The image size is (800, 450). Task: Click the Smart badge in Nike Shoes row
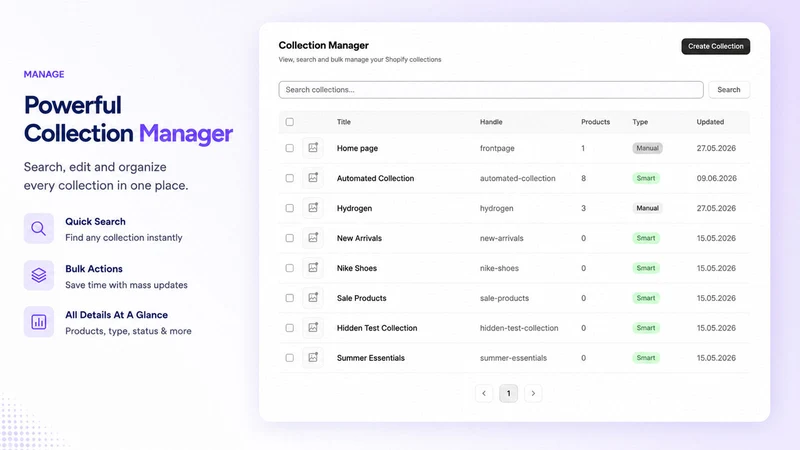point(646,268)
